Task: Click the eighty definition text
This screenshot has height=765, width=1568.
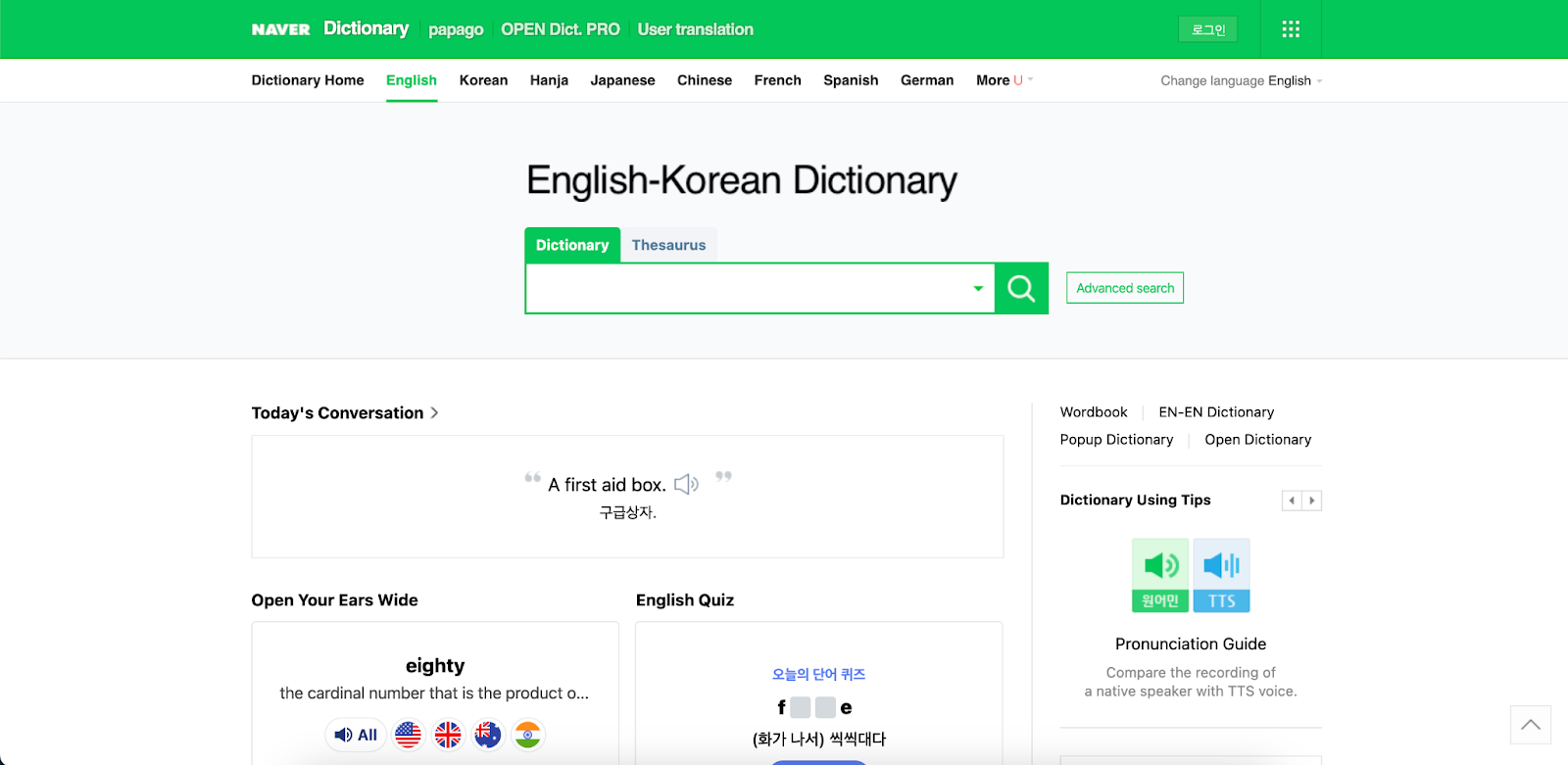Action: (x=434, y=693)
